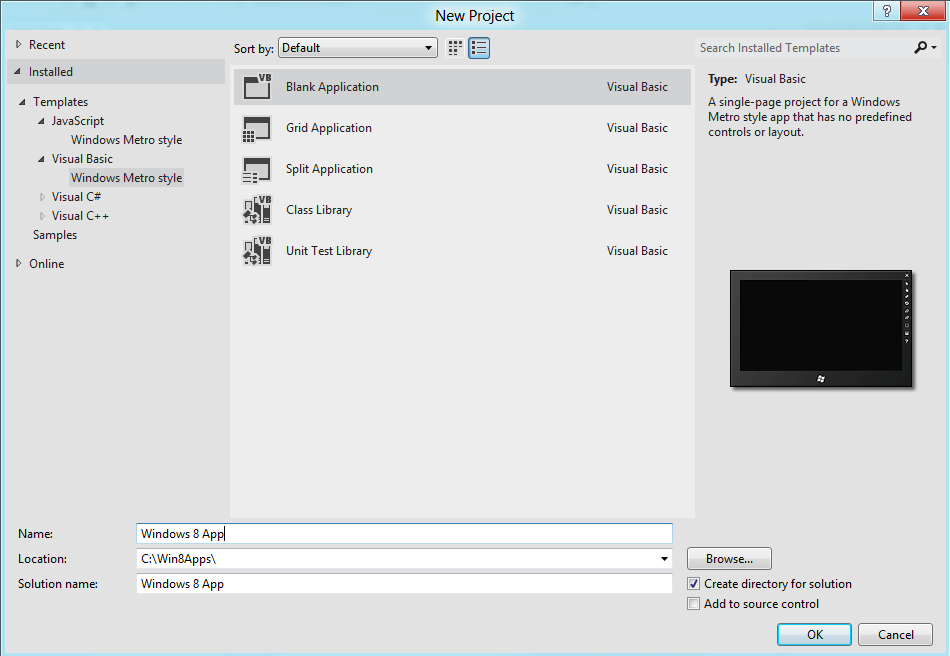Select the JavaScript category label

pos(78,121)
